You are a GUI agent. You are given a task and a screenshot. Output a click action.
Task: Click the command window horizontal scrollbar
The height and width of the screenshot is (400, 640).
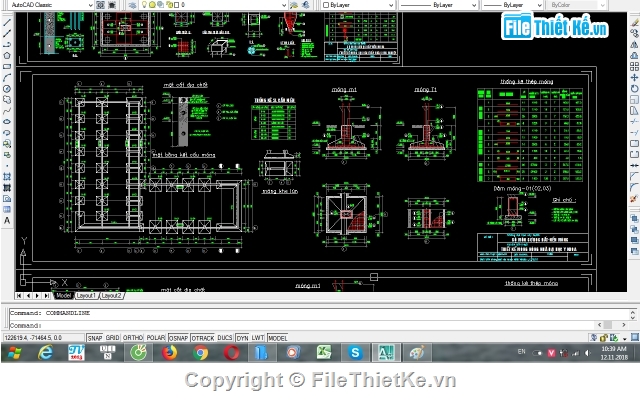[612, 325]
